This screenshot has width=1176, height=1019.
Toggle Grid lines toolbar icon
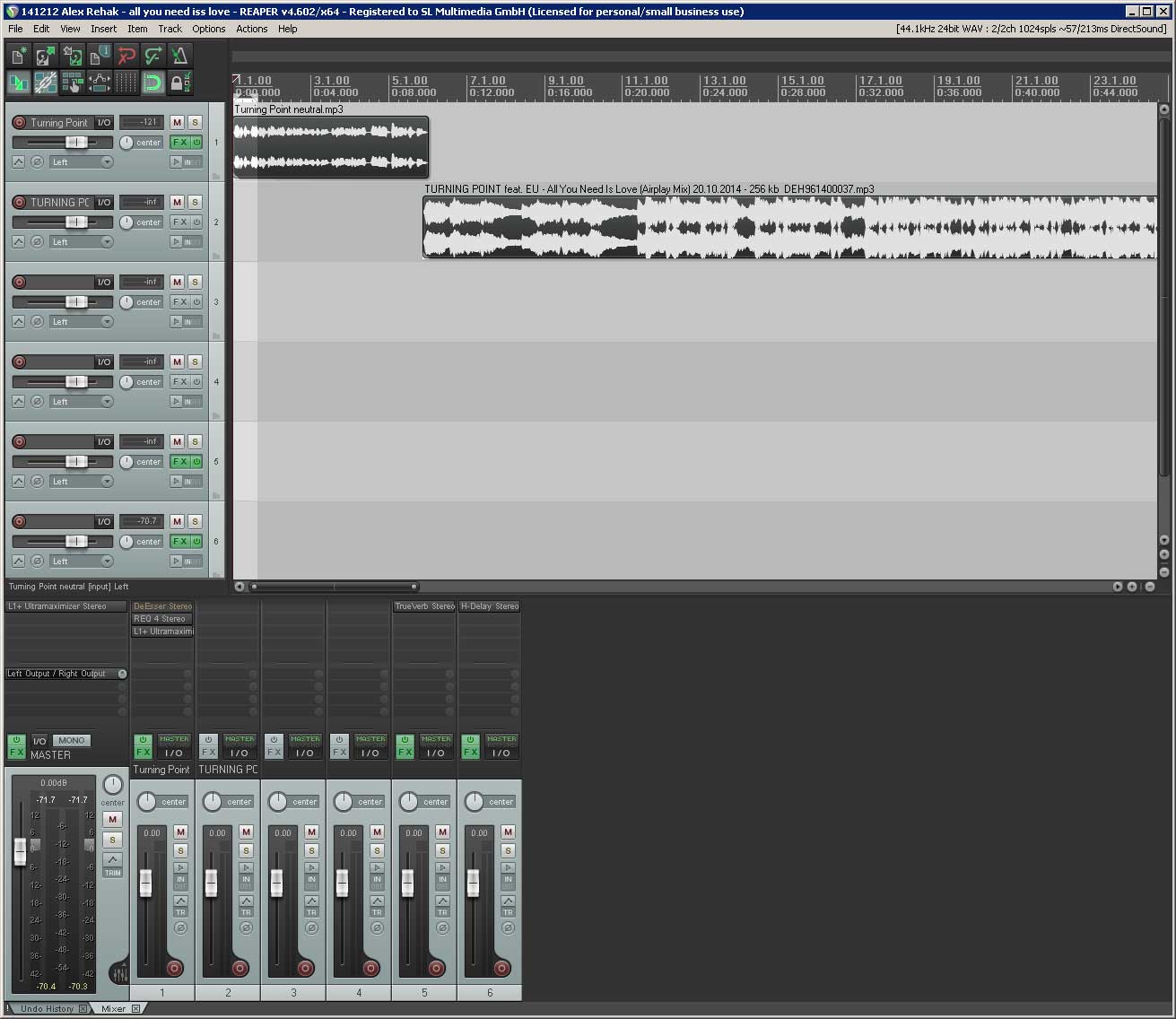[x=126, y=83]
